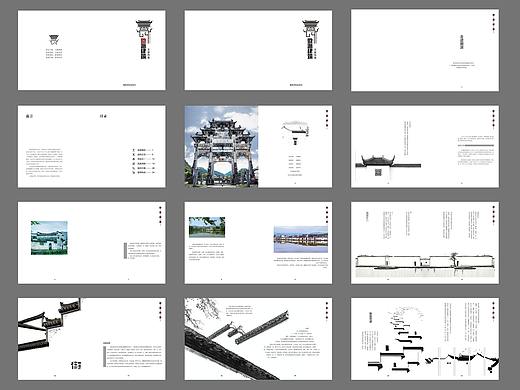Image resolution: width=520 pixels, height=390 pixels.
Task: Select the spread with single teal-toned house photo
Action: (x=92, y=243)
